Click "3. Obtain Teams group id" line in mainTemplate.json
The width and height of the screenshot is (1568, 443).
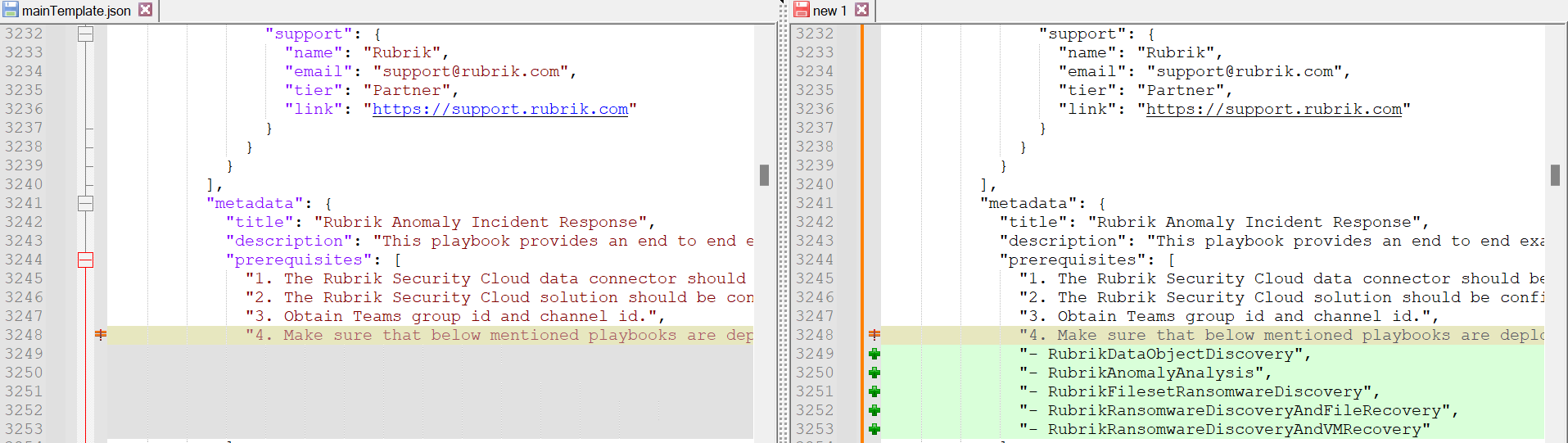(455, 316)
